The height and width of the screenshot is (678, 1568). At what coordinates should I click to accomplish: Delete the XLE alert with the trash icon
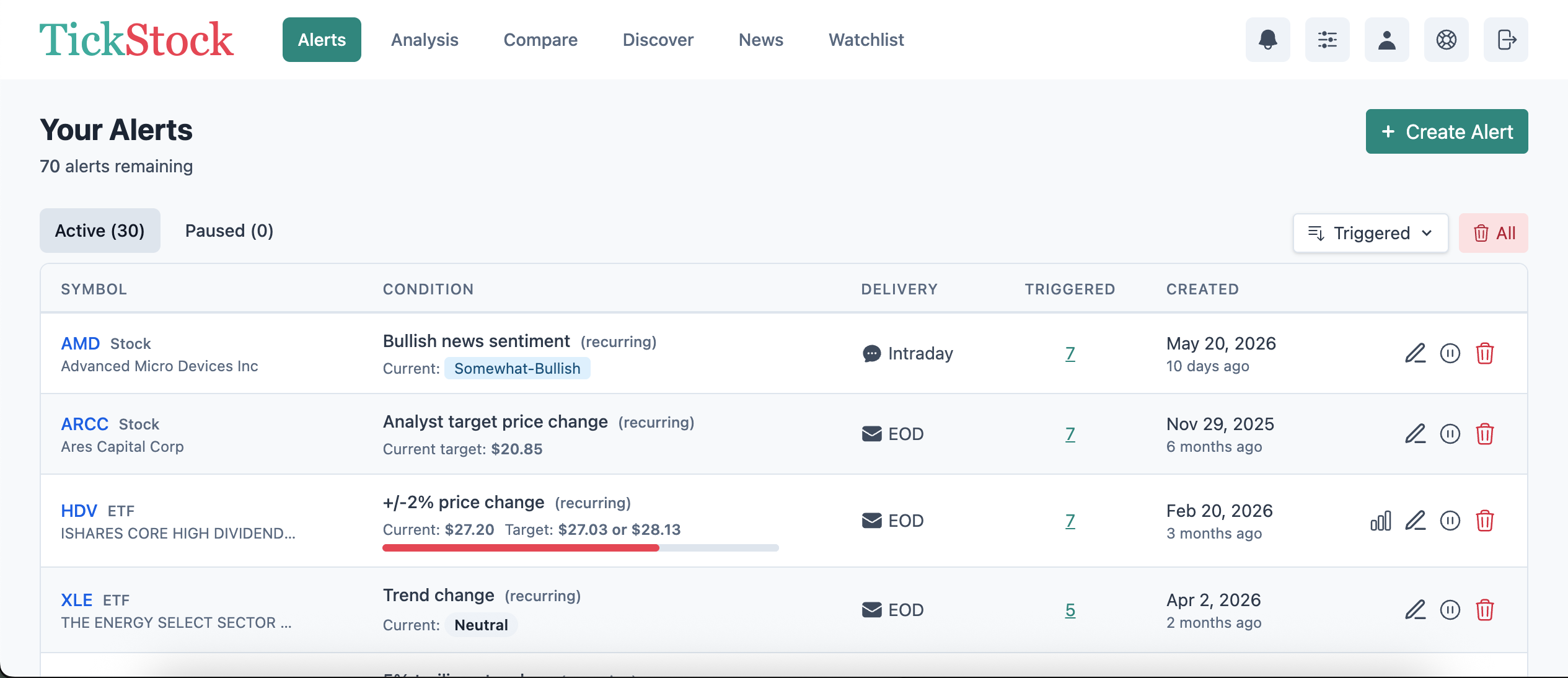(1484, 610)
